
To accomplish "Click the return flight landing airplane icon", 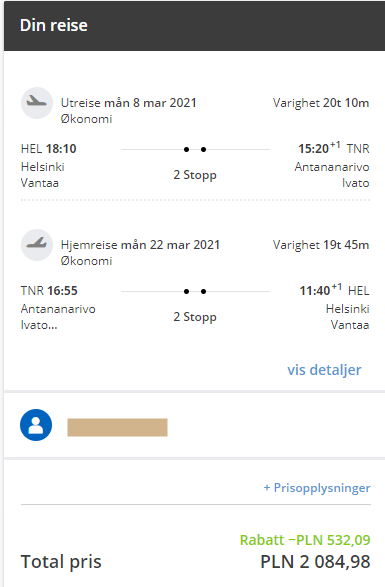I will (x=37, y=245).
